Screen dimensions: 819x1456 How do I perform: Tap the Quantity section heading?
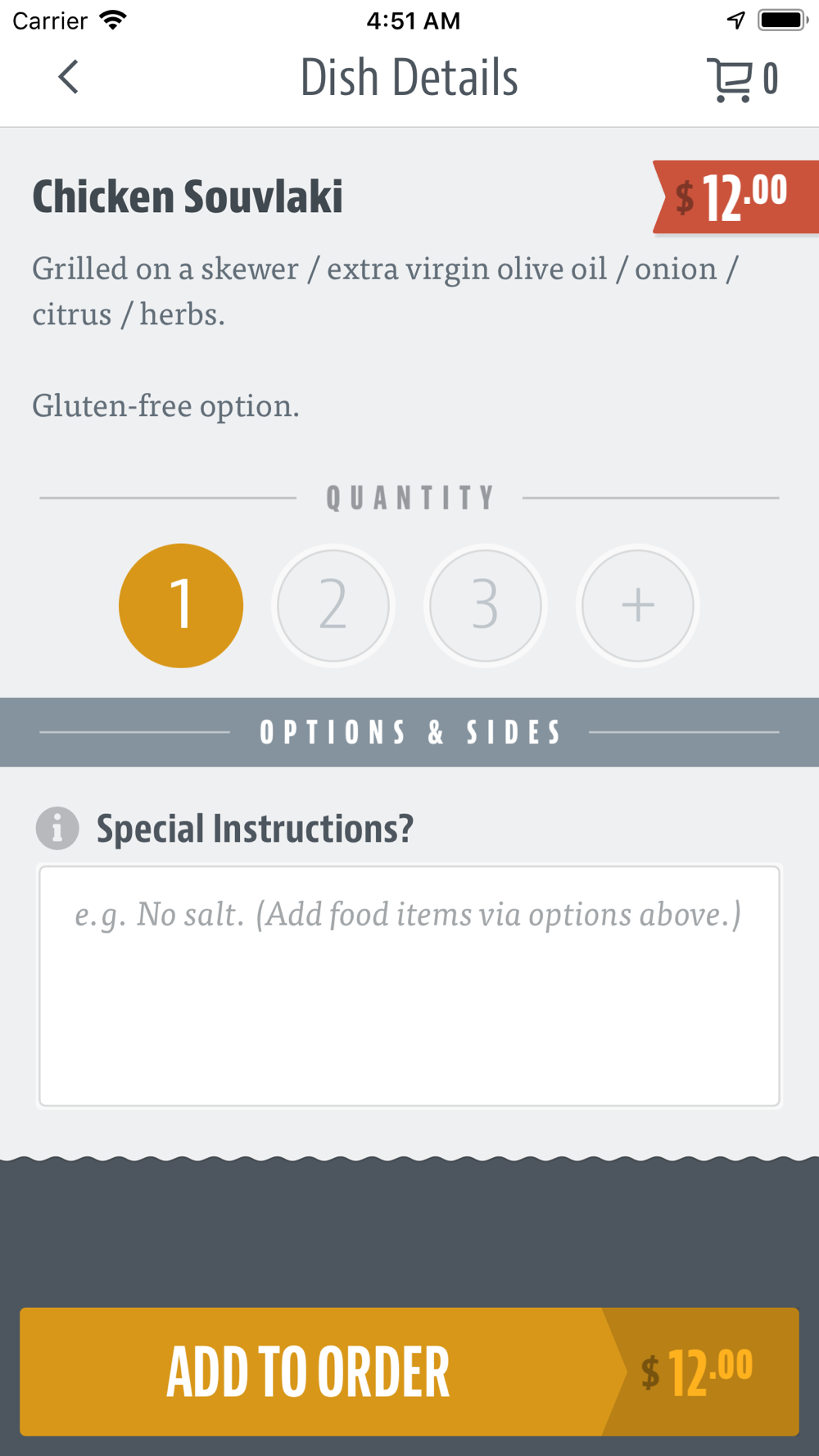tap(409, 497)
